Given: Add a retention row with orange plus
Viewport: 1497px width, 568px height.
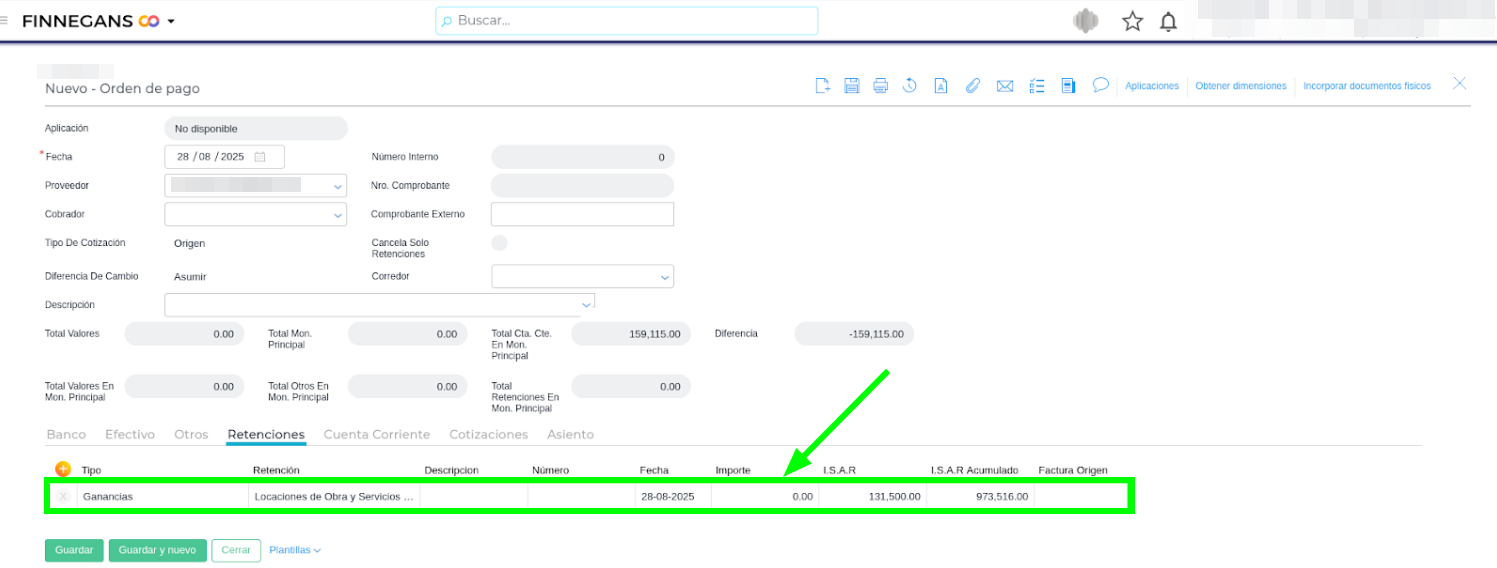Looking at the screenshot, I should (62, 469).
